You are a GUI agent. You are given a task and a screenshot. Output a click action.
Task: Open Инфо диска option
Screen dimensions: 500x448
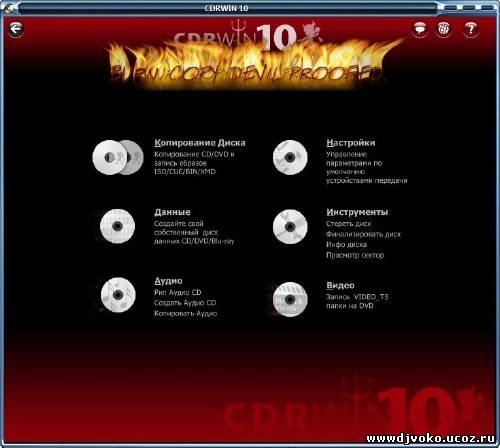(x=346, y=245)
